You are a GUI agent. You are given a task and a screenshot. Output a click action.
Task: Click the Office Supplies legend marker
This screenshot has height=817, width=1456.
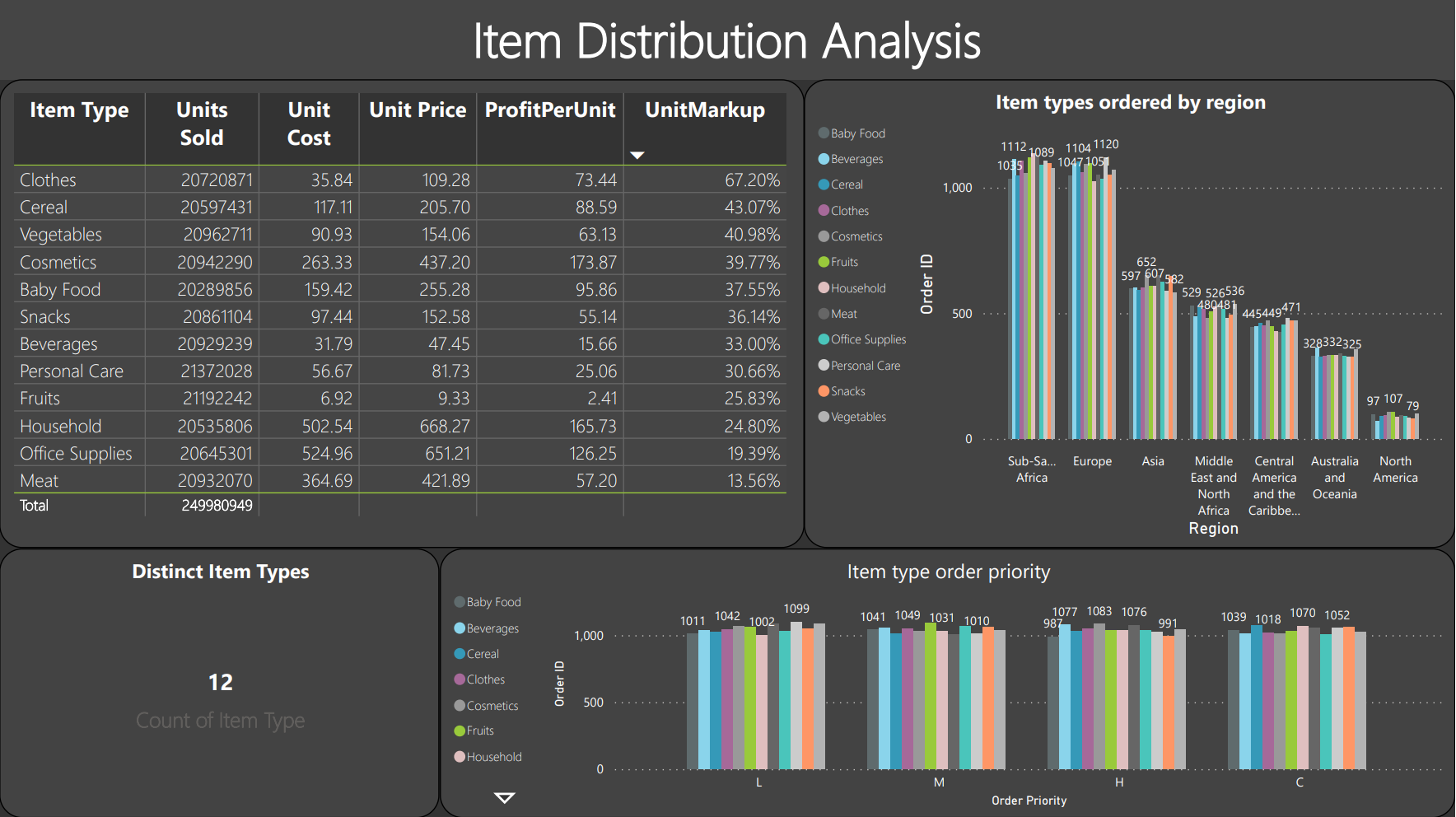822,338
